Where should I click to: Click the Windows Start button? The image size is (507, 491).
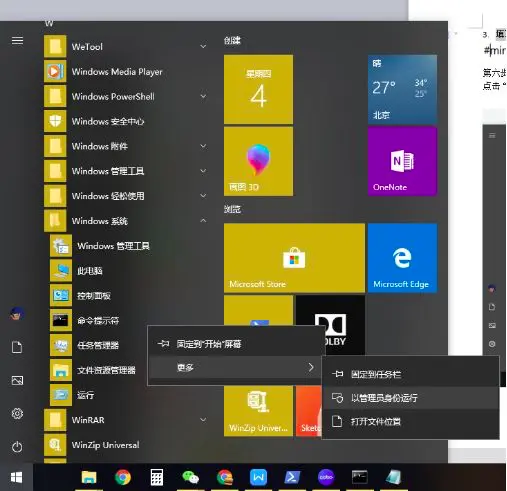(x=16, y=477)
